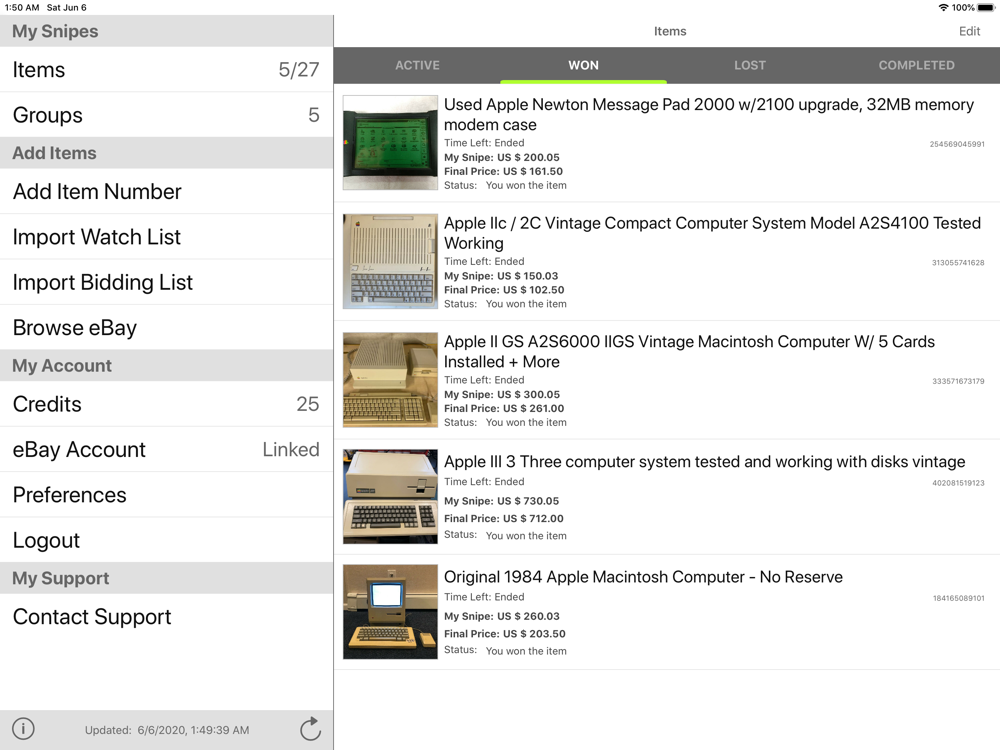This screenshot has height=750, width=1000.
Task: Switch to the ACTIVE tab
Action: pos(417,65)
